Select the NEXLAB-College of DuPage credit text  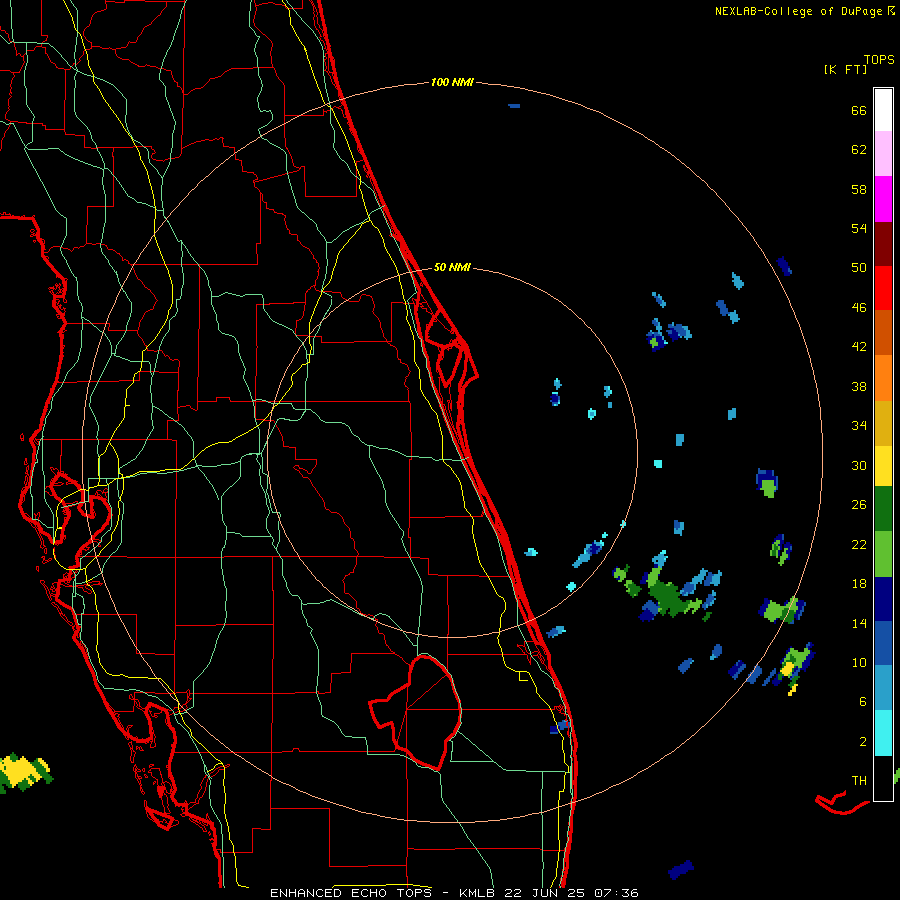(804, 11)
